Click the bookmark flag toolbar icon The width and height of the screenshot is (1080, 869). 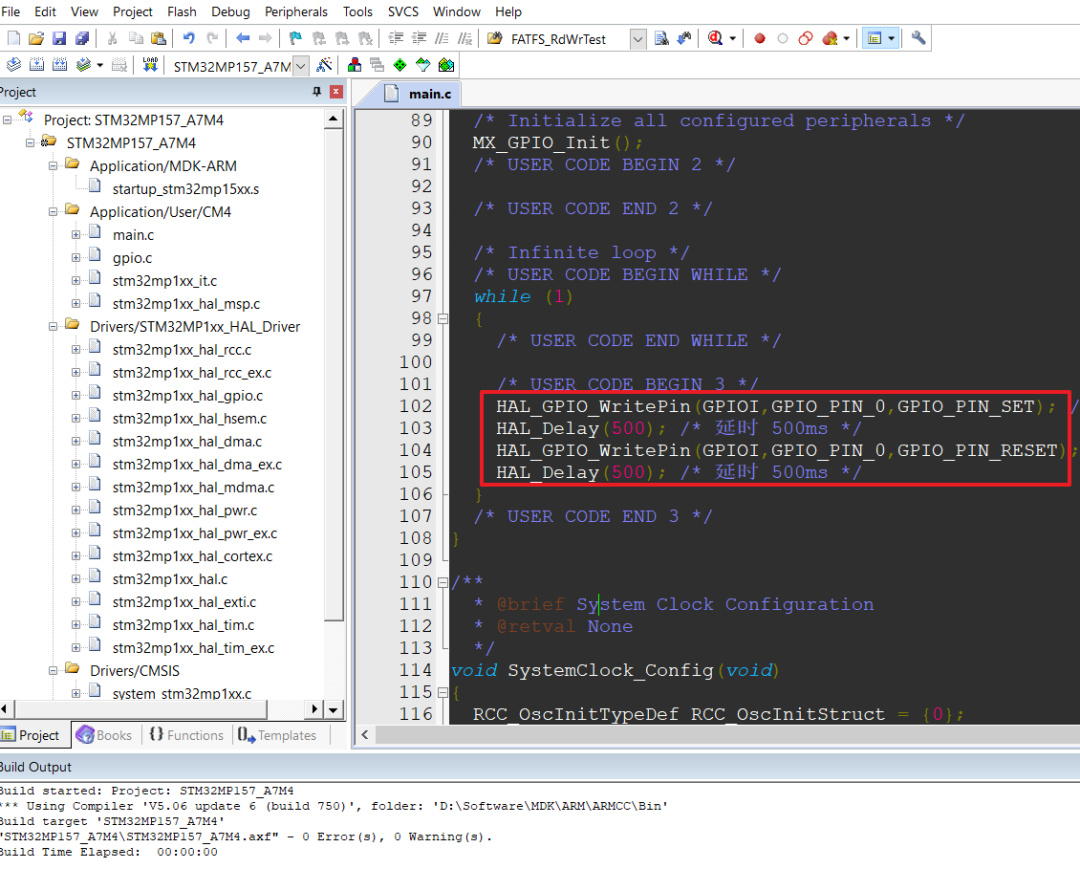click(295, 39)
